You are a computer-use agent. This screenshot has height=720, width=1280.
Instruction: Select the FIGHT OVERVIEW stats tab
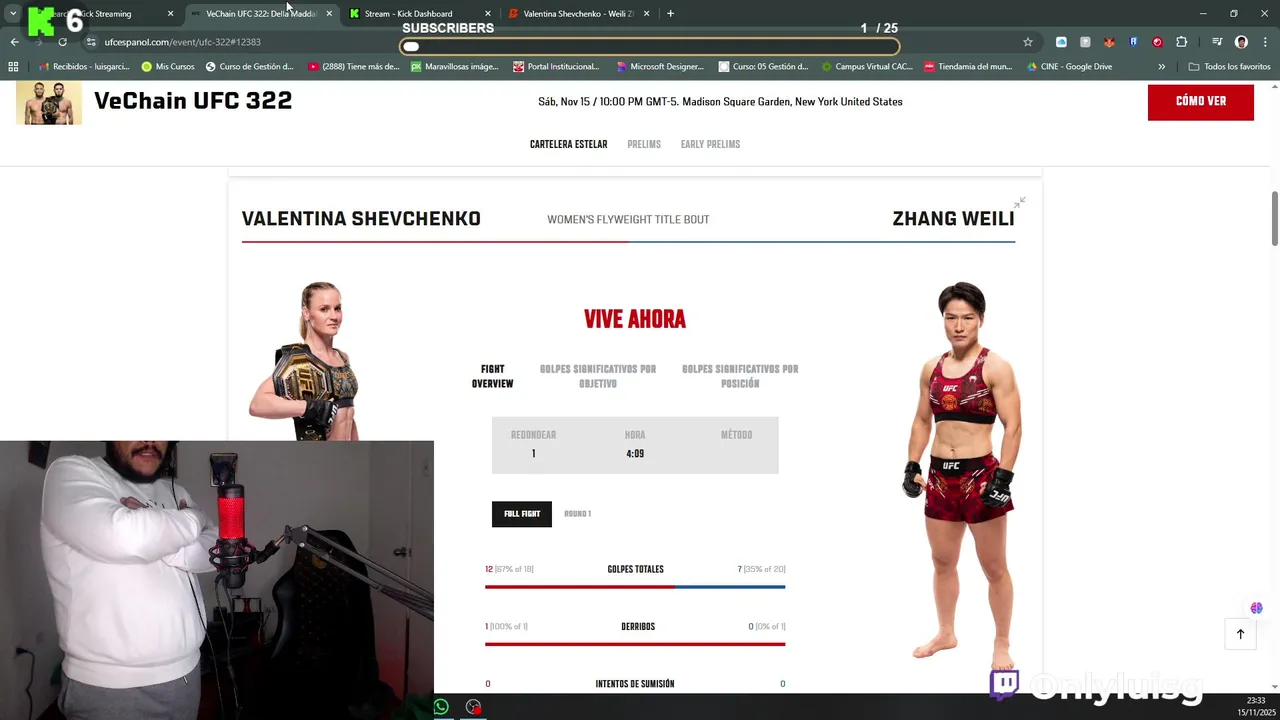pos(493,377)
